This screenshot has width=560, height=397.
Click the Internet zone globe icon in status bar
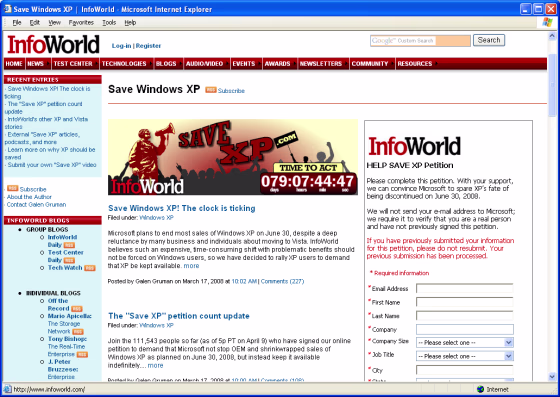[x=480, y=389]
